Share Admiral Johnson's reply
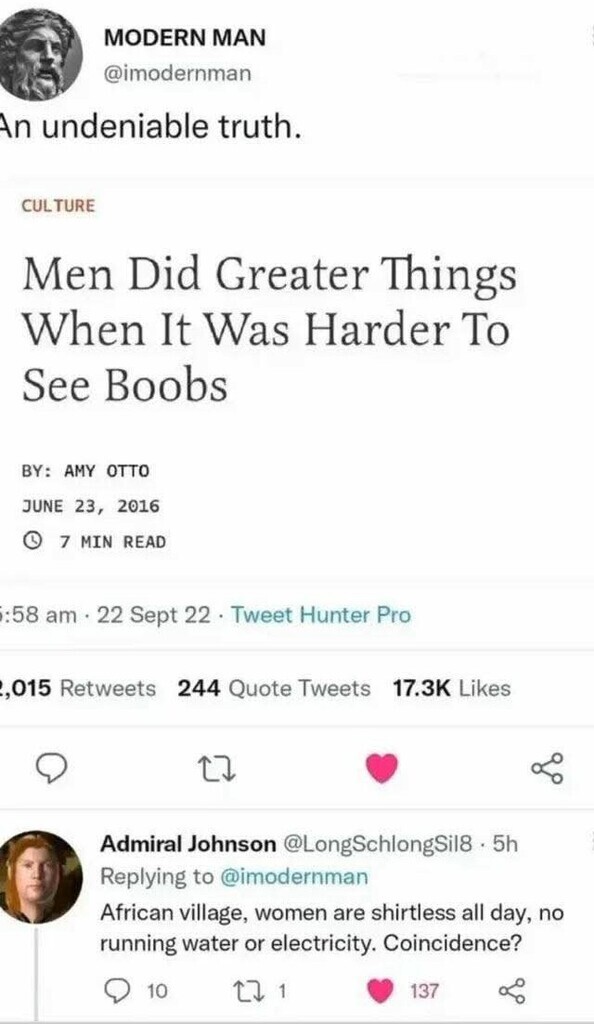Image resolution: width=594 pixels, height=1024 pixels. pyautogui.click(x=510, y=991)
